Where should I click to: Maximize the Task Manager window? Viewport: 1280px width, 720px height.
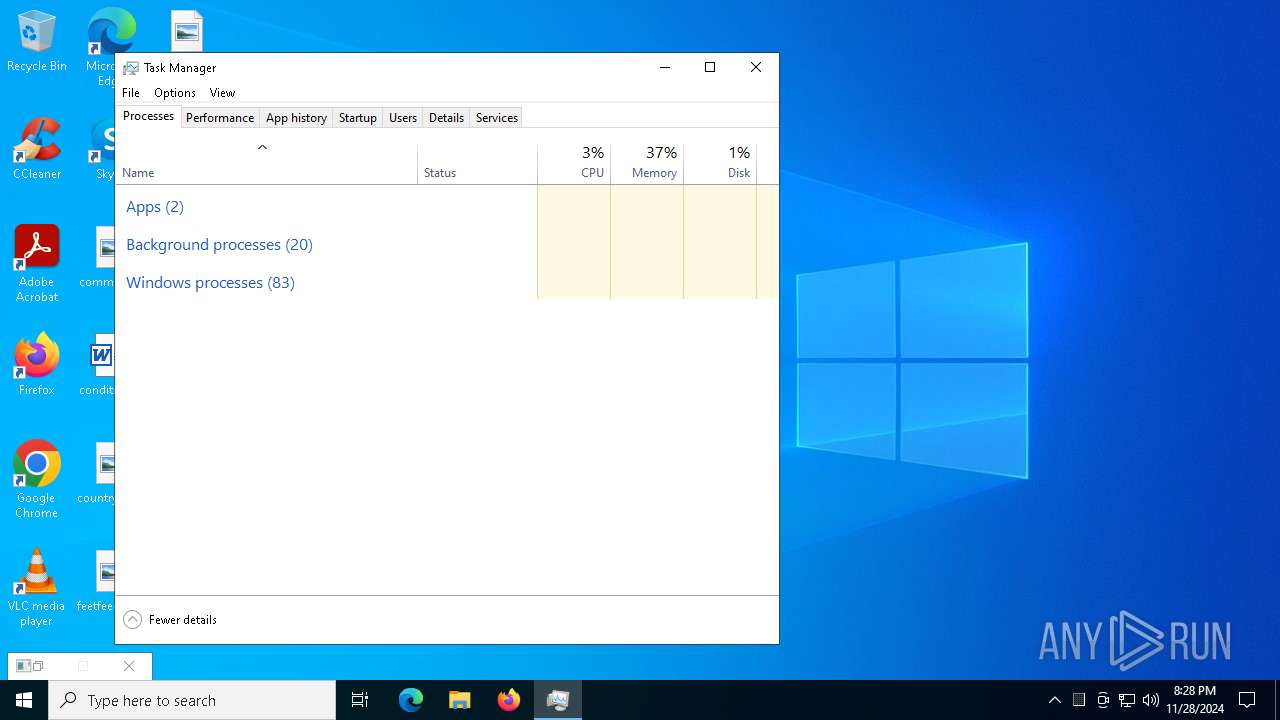[x=710, y=67]
